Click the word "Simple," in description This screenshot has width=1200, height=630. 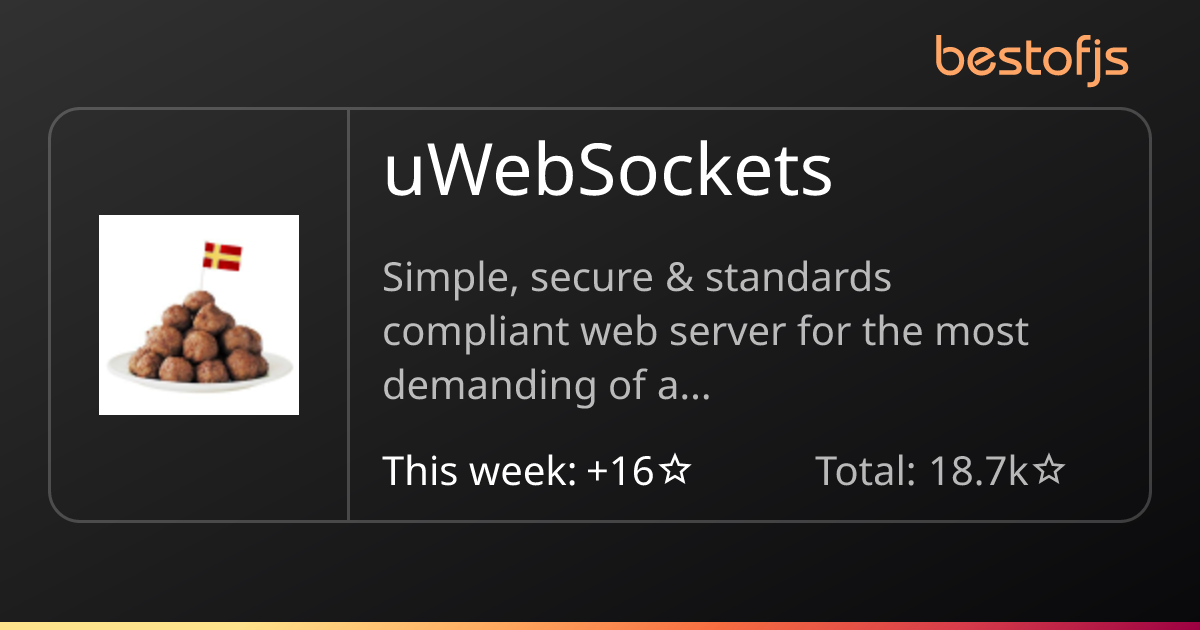[448, 279]
